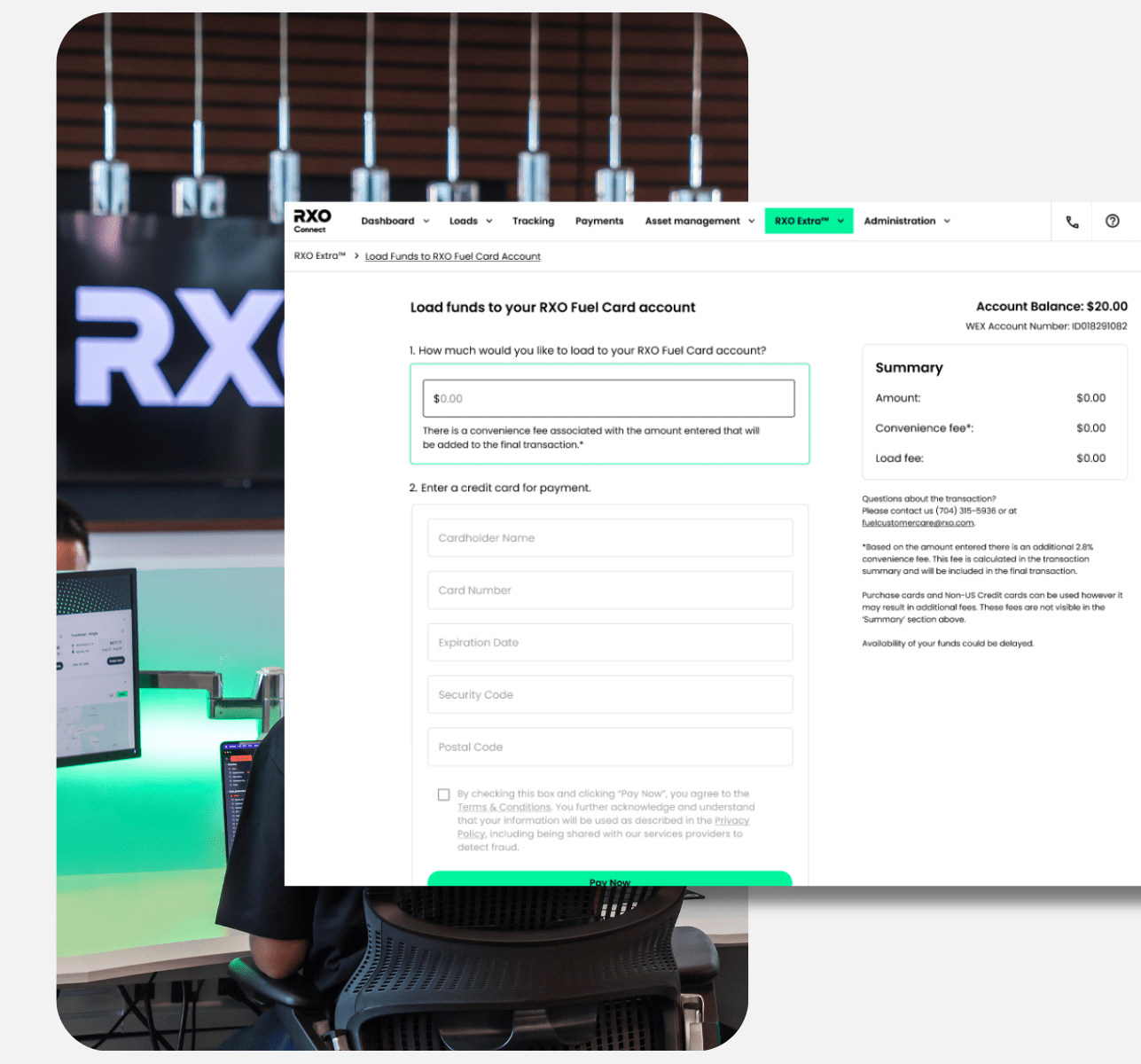Select the RXO Extra menu item

click(x=801, y=221)
